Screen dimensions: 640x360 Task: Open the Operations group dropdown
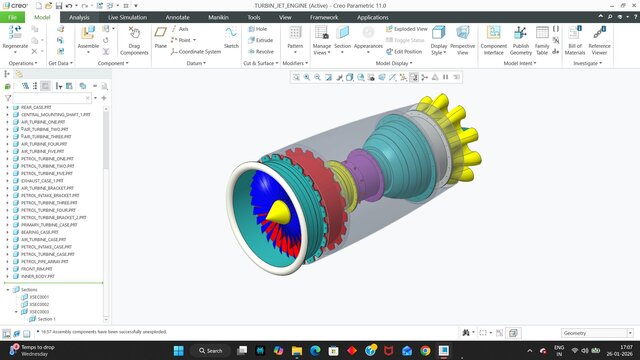23,63
